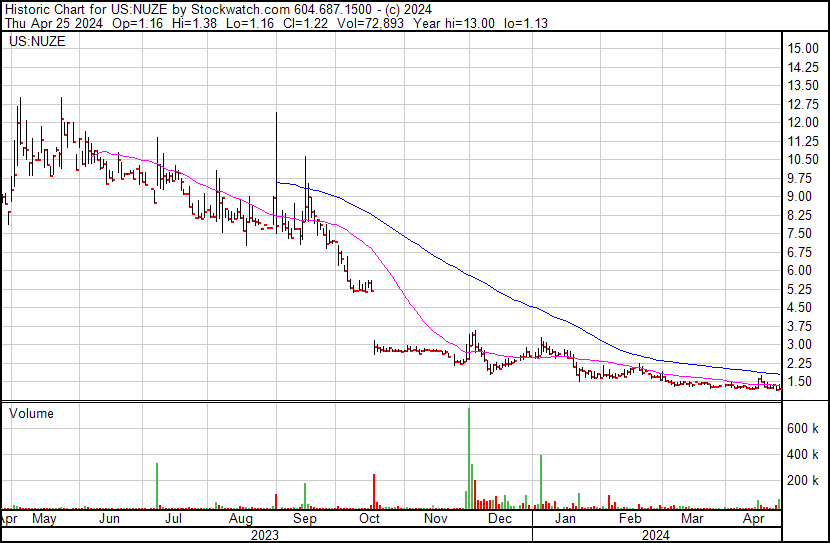
Task: Click the Volume panel label
Action: click(31, 414)
